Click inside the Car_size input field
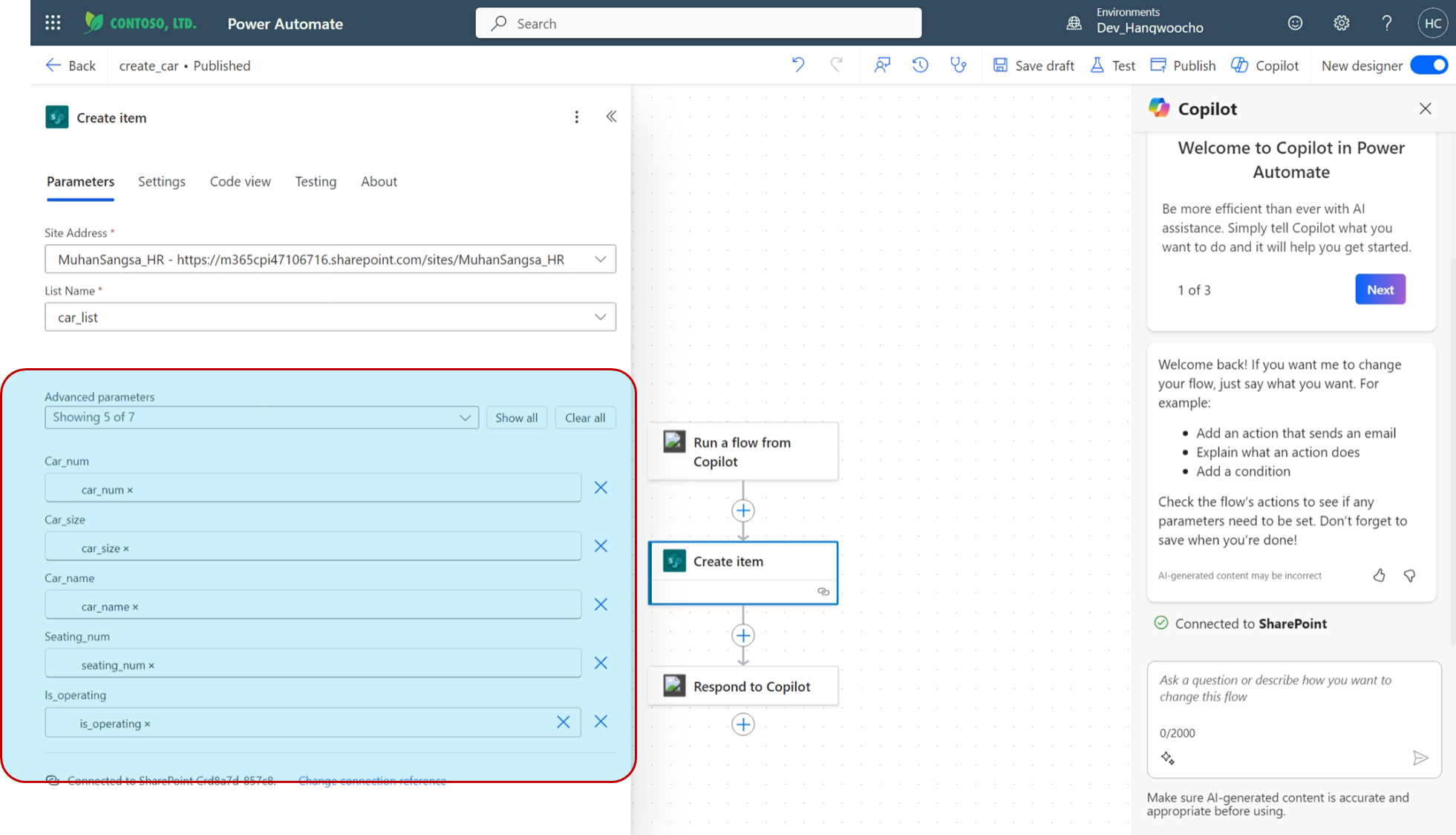The height and width of the screenshot is (835, 1456). click(x=313, y=546)
